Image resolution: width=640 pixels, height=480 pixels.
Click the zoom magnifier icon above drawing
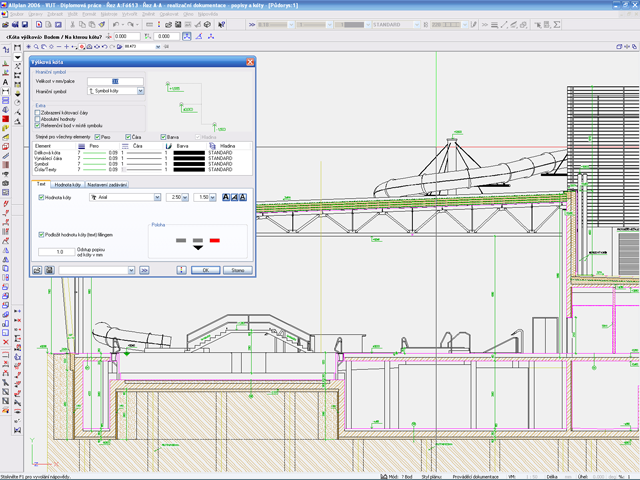pyautogui.click(x=36, y=47)
